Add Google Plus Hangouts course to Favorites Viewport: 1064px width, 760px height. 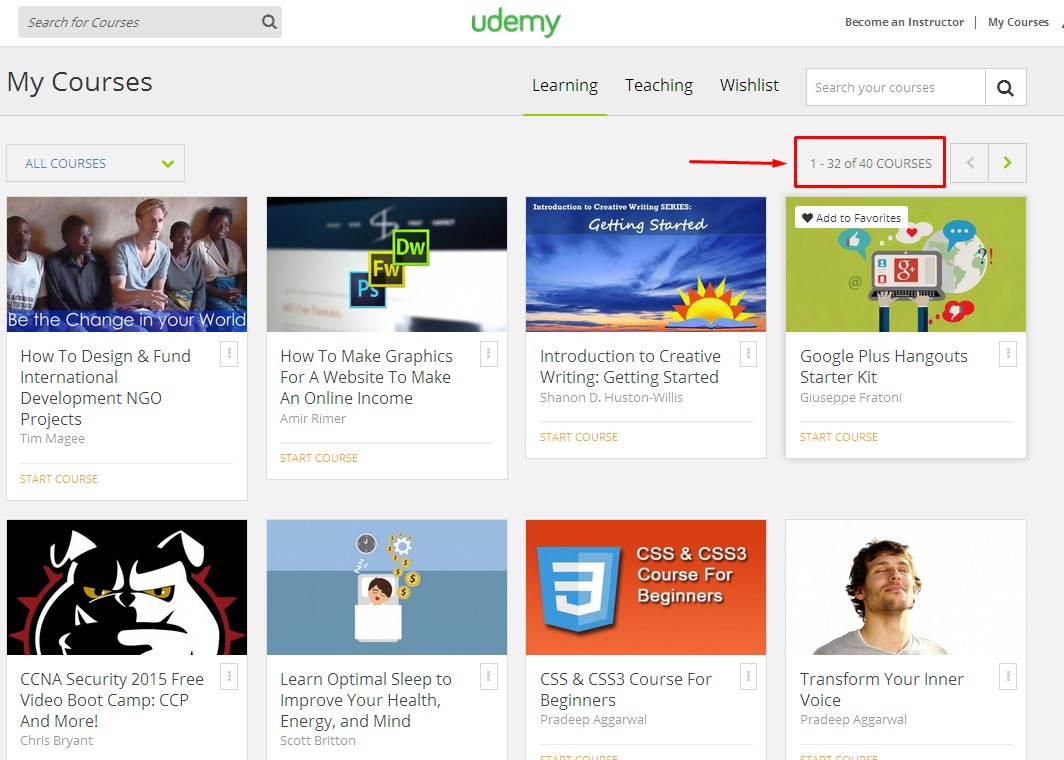tap(851, 218)
